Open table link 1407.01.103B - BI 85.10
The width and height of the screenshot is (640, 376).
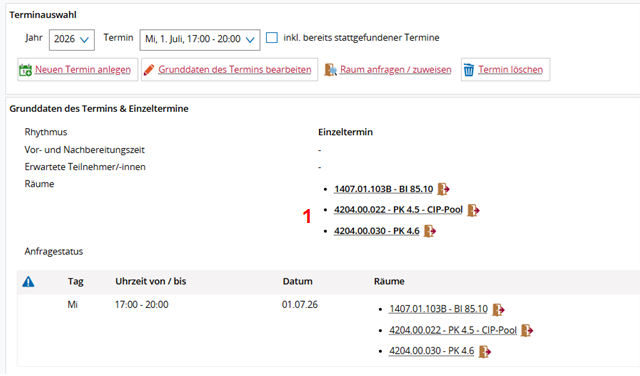pyautogui.click(x=438, y=309)
